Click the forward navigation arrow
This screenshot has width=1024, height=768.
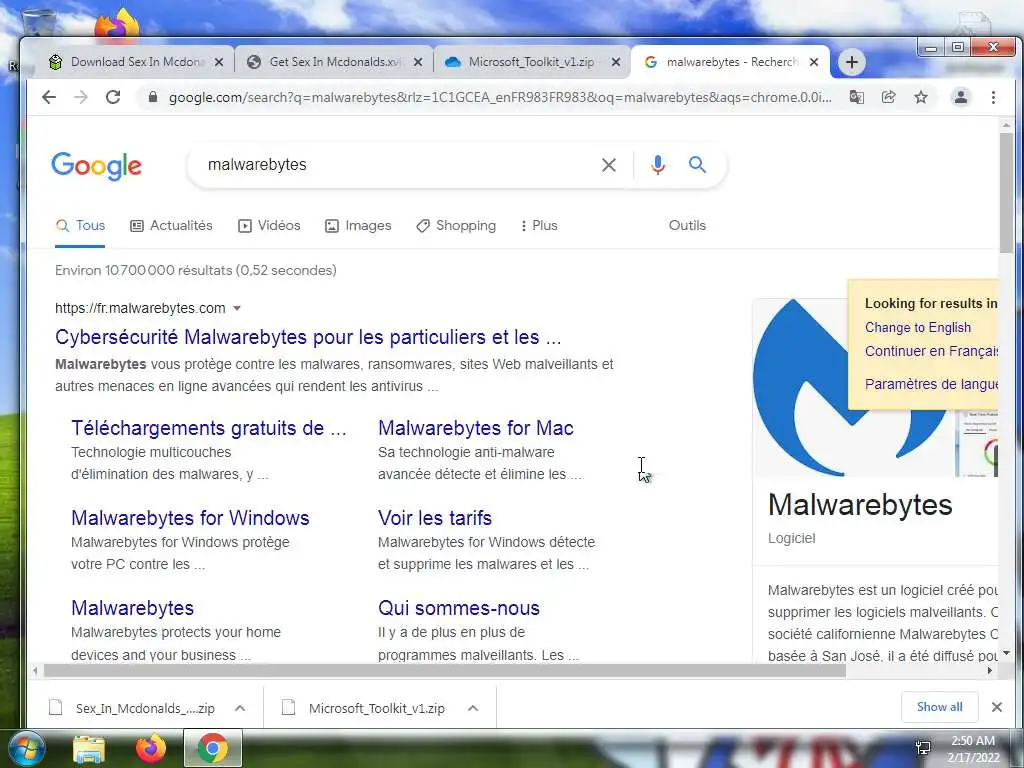[80, 97]
